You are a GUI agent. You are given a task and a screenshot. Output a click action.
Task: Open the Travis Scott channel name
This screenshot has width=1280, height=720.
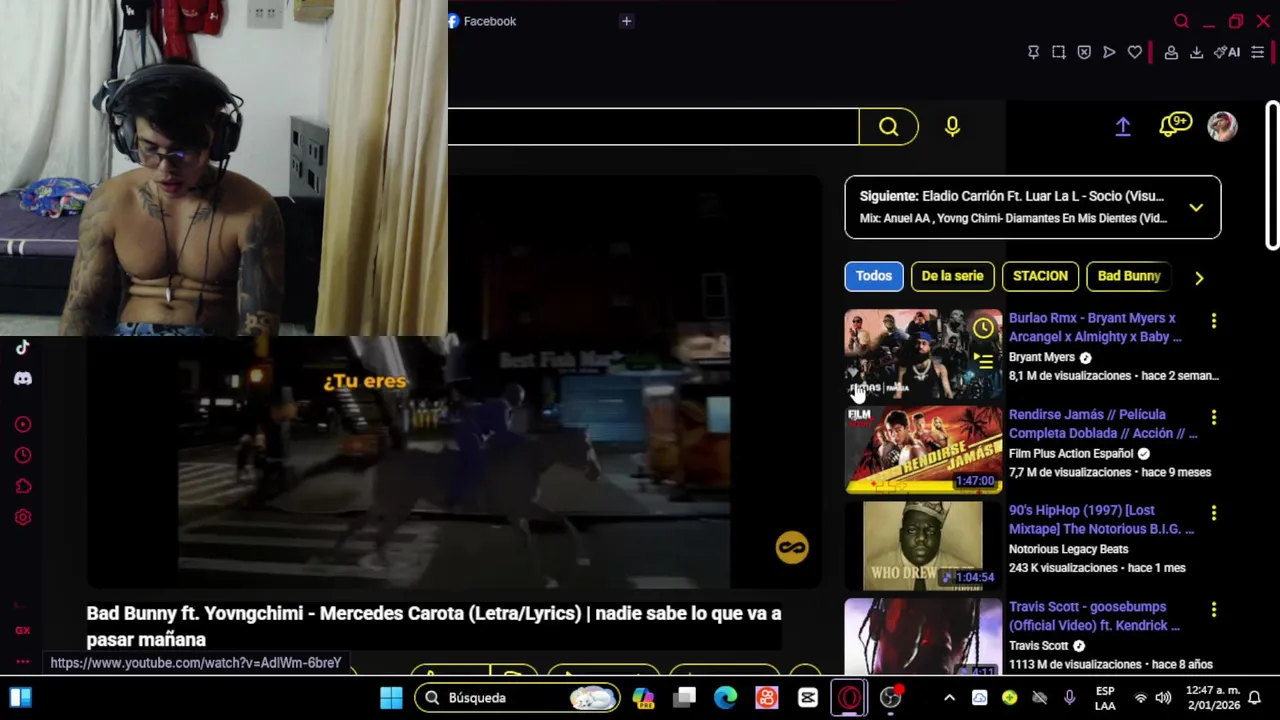pos(1039,646)
